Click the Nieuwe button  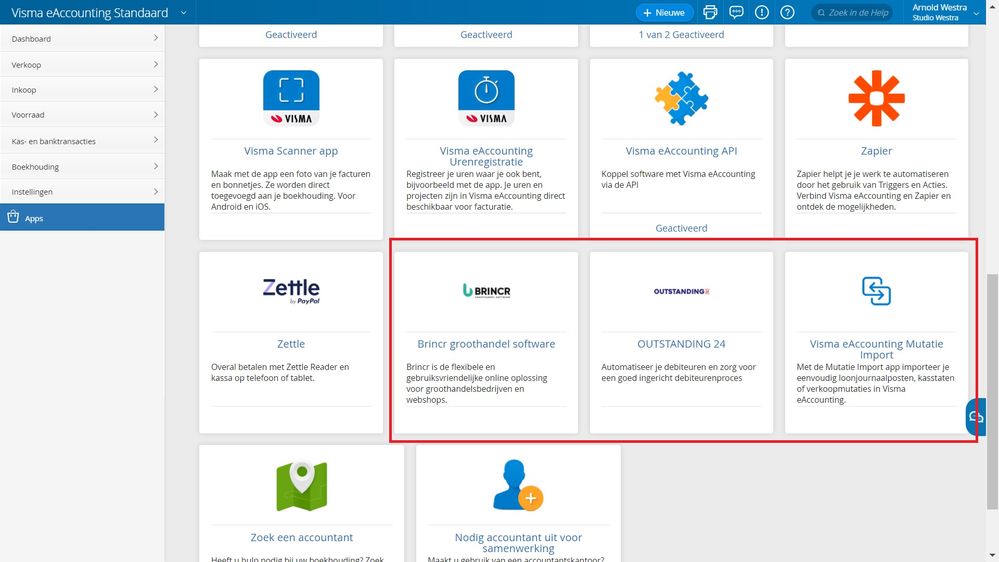[x=664, y=12]
